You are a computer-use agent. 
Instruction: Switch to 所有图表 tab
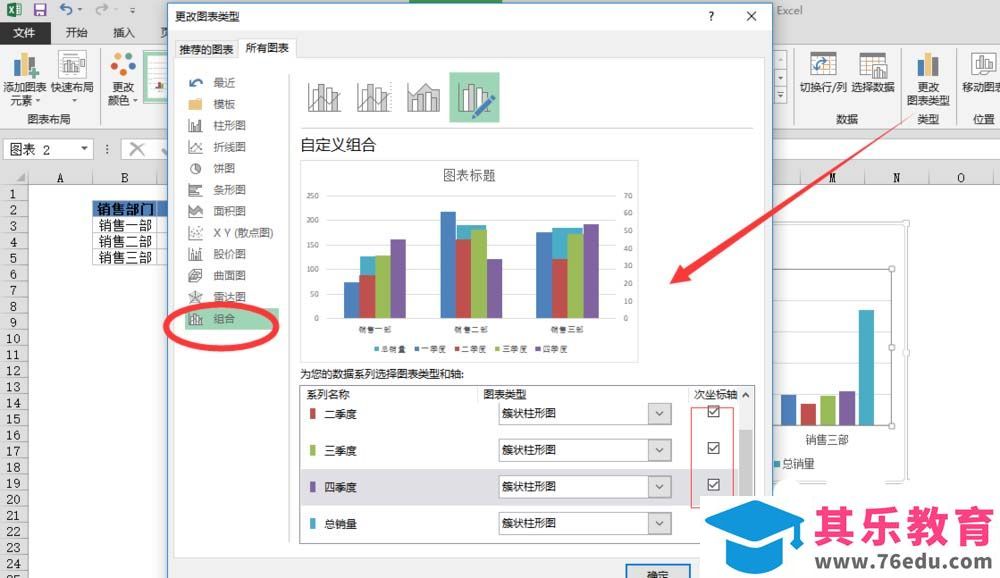(x=267, y=48)
